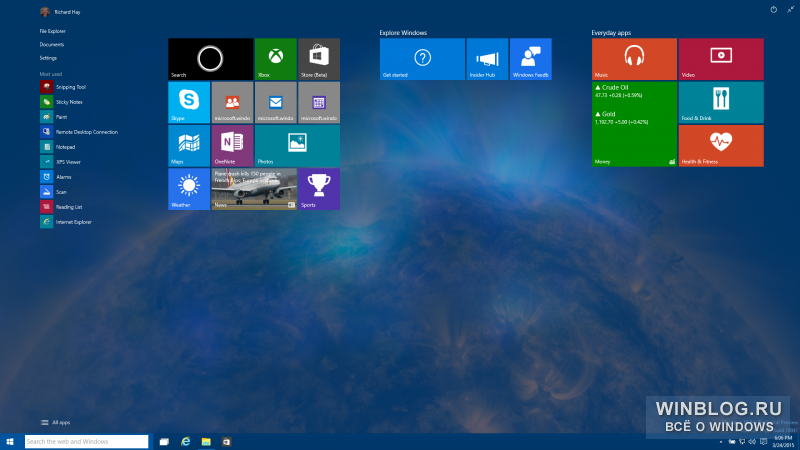Open File Explorer from the left list
The height and width of the screenshot is (450, 800).
[53, 31]
